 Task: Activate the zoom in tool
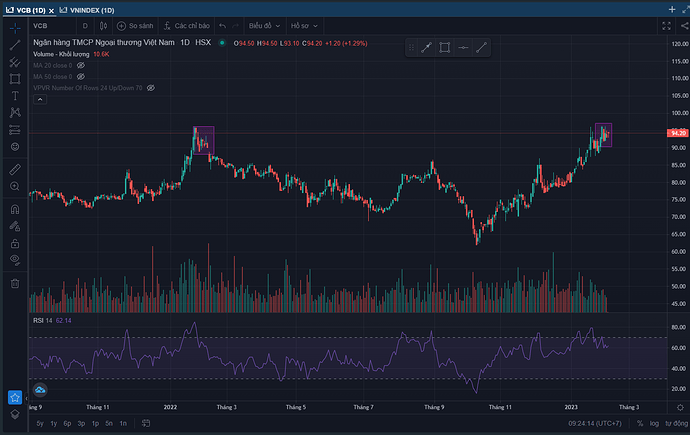[14, 186]
